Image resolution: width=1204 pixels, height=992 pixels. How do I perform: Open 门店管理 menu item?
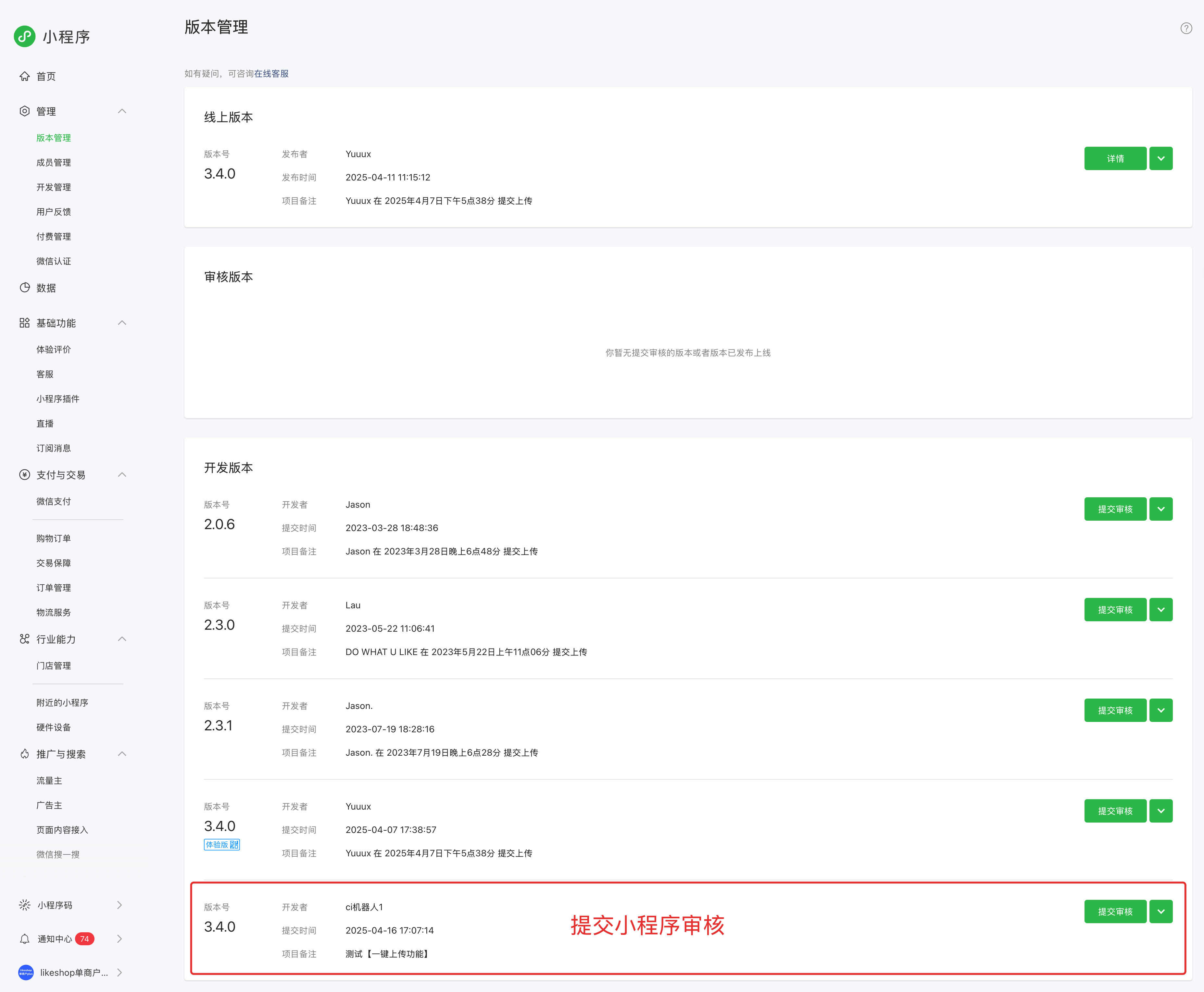pos(54,665)
